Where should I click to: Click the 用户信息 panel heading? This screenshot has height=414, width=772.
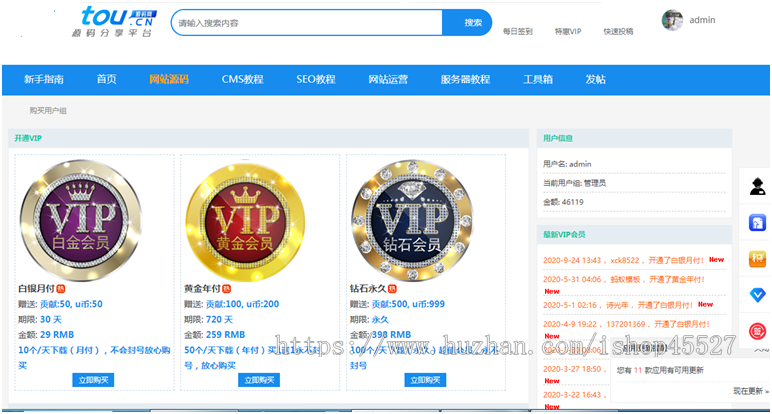pos(558,138)
